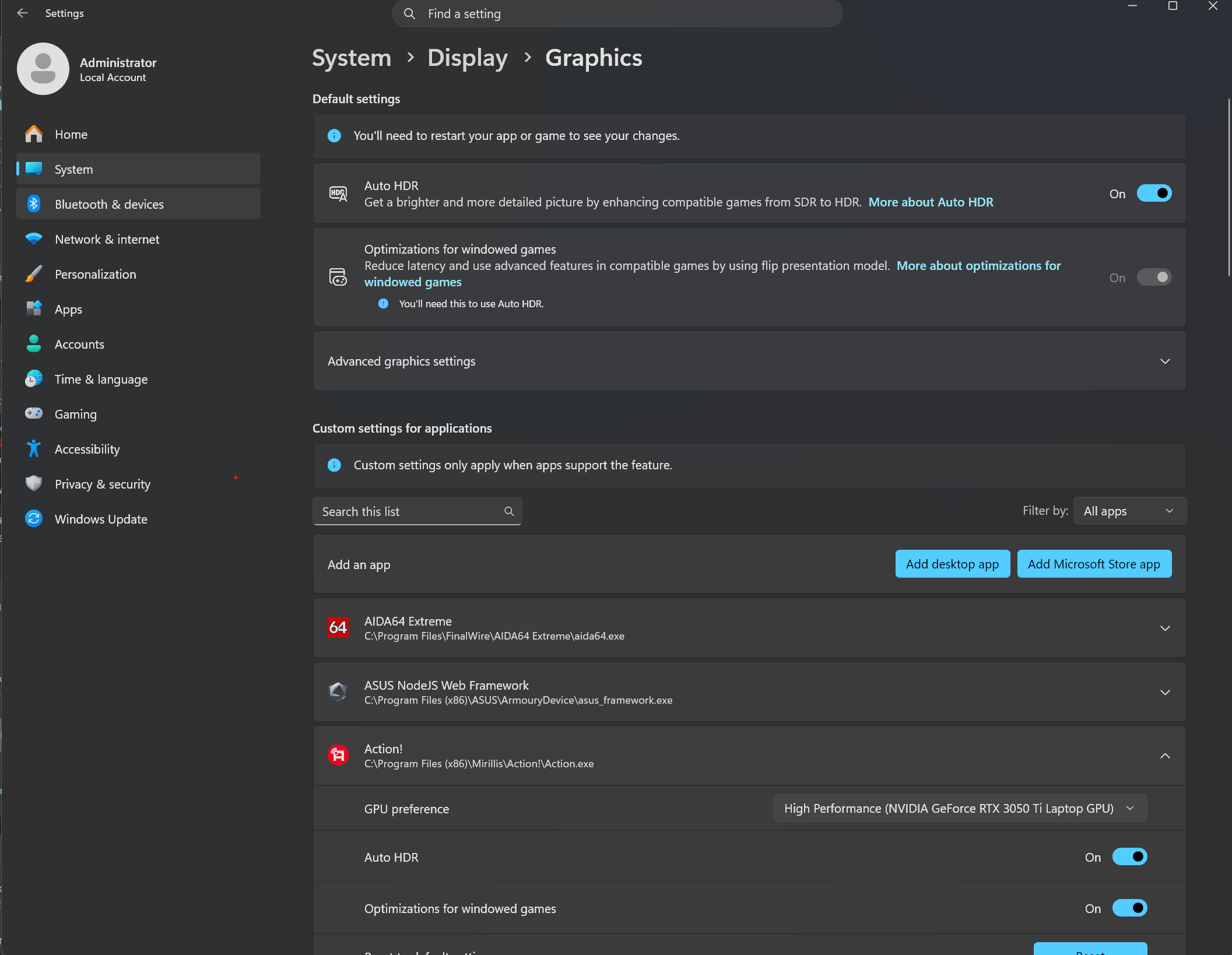This screenshot has height=955, width=1232.
Task: Click the Network wifi icon in sidebar
Action: click(x=34, y=239)
